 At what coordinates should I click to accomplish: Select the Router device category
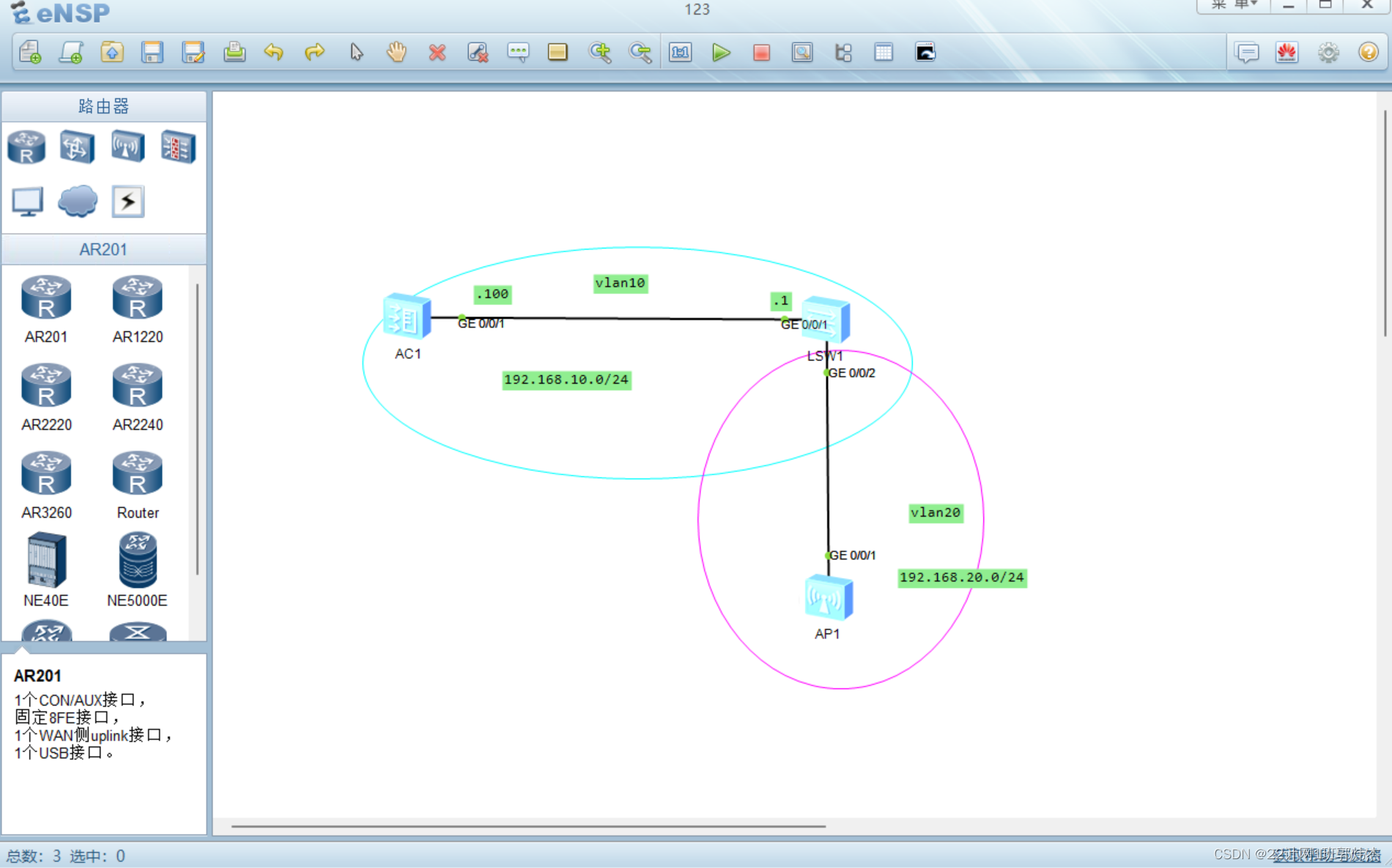(x=26, y=147)
